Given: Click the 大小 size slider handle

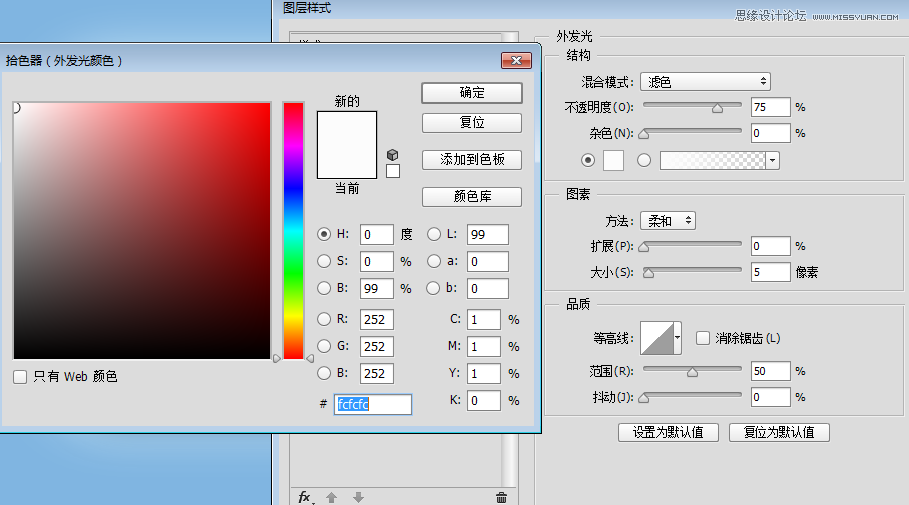Looking at the screenshot, I should [x=649, y=273].
